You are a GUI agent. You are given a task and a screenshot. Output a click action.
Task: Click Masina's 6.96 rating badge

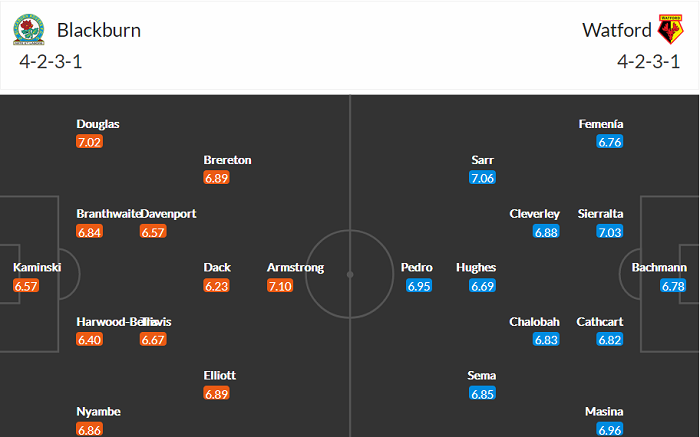(x=610, y=430)
